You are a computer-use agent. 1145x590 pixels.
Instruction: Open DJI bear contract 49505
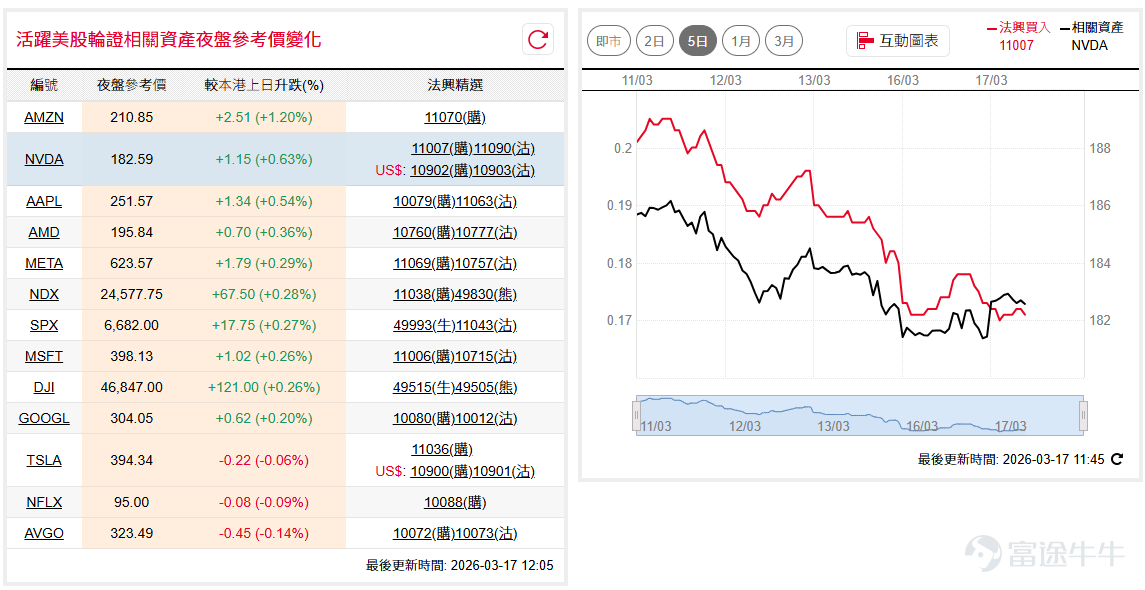click(x=486, y=387)
